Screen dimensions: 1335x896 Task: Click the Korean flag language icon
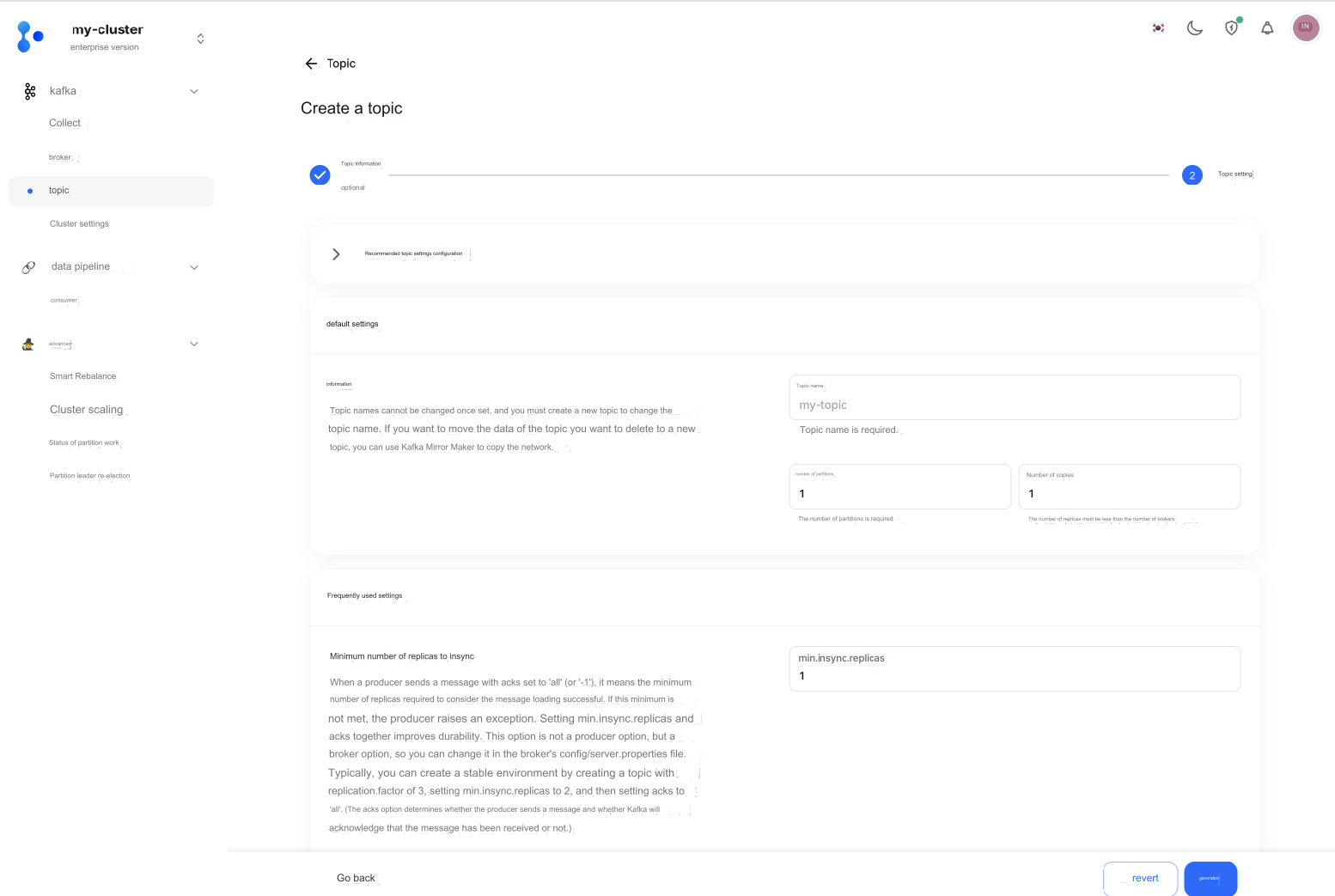point(1158,28)
